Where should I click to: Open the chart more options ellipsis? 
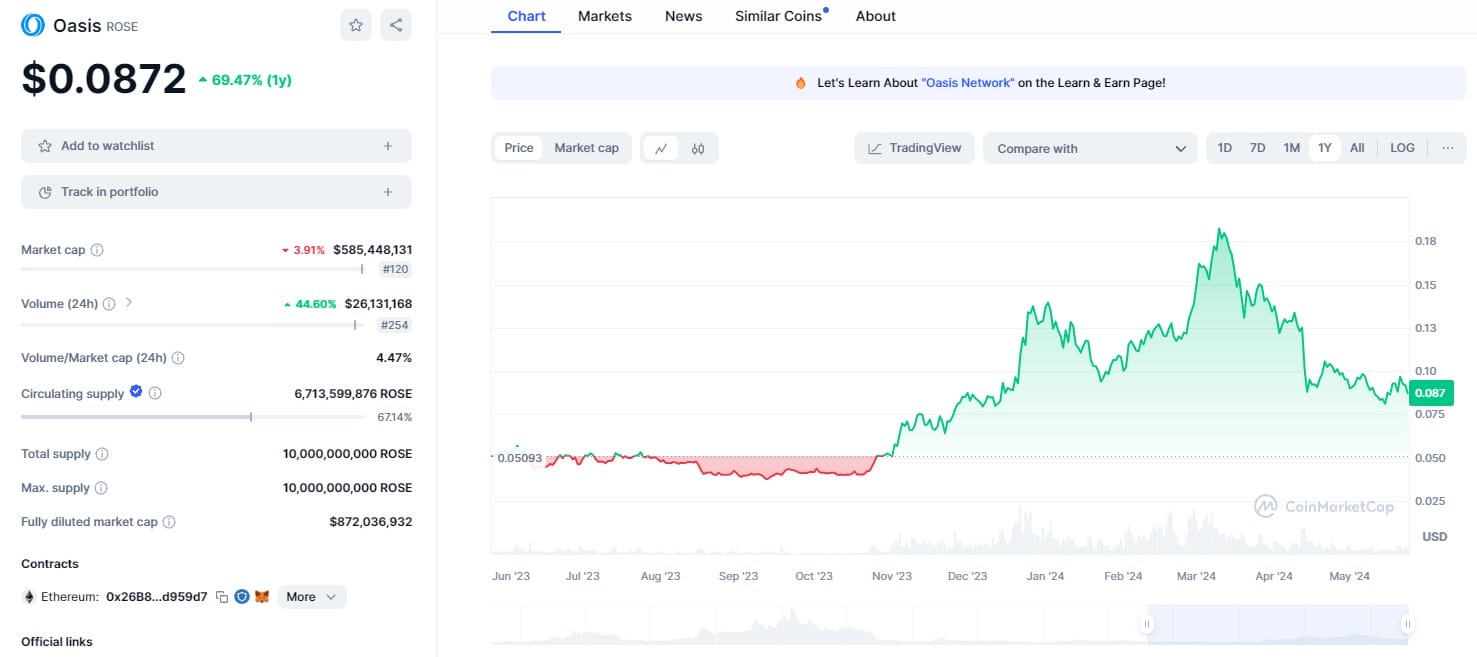pyautogui.click(x=1447, y=148)
